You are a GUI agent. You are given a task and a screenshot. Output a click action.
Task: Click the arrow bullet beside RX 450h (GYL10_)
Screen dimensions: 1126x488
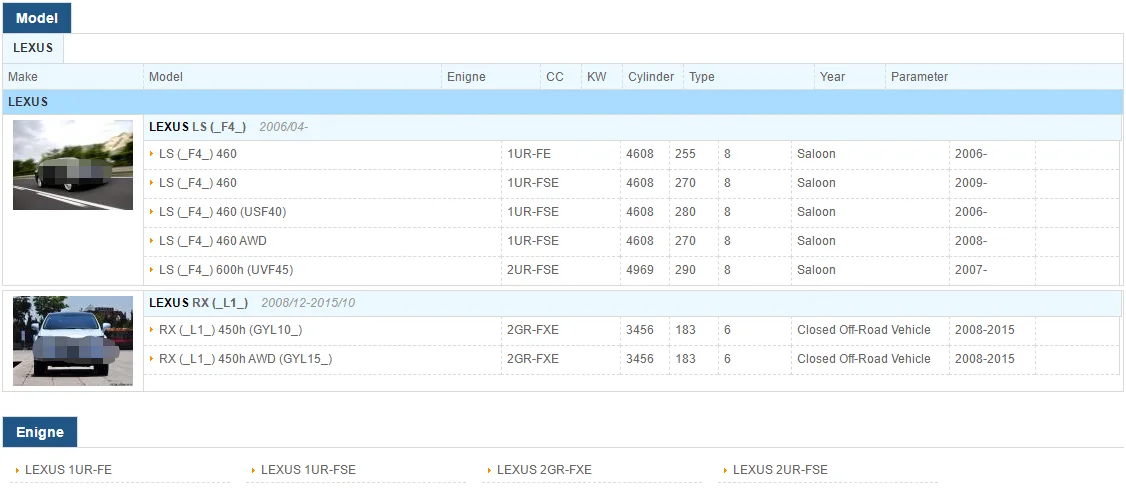pyautogui.click(x=152, y=329)
